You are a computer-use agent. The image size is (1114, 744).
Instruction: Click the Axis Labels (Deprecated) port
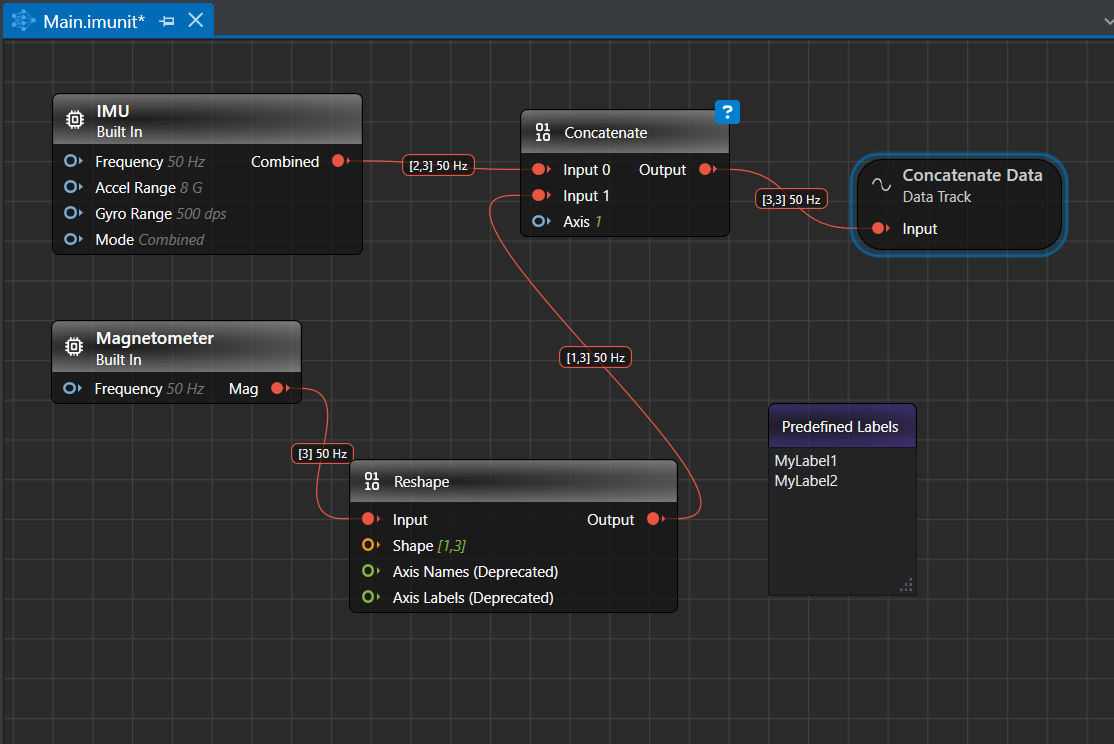(370, 597)
